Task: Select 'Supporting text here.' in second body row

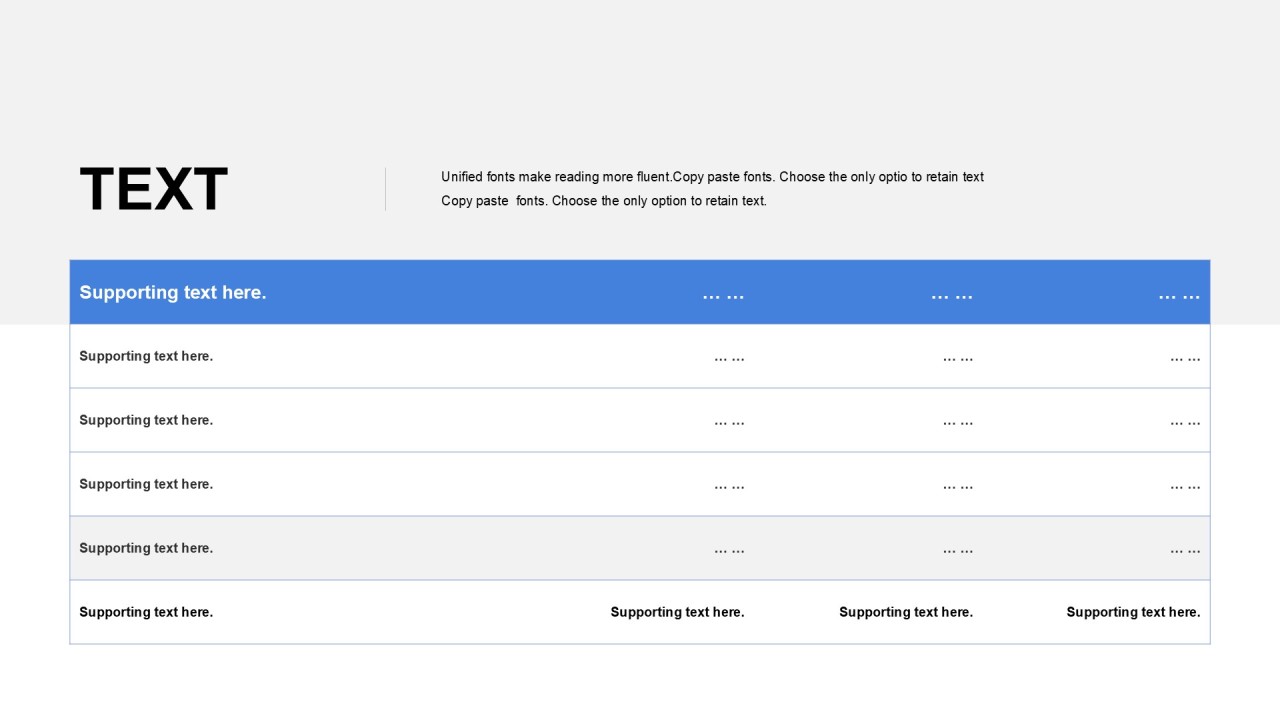Action: [x=146, y=420]
